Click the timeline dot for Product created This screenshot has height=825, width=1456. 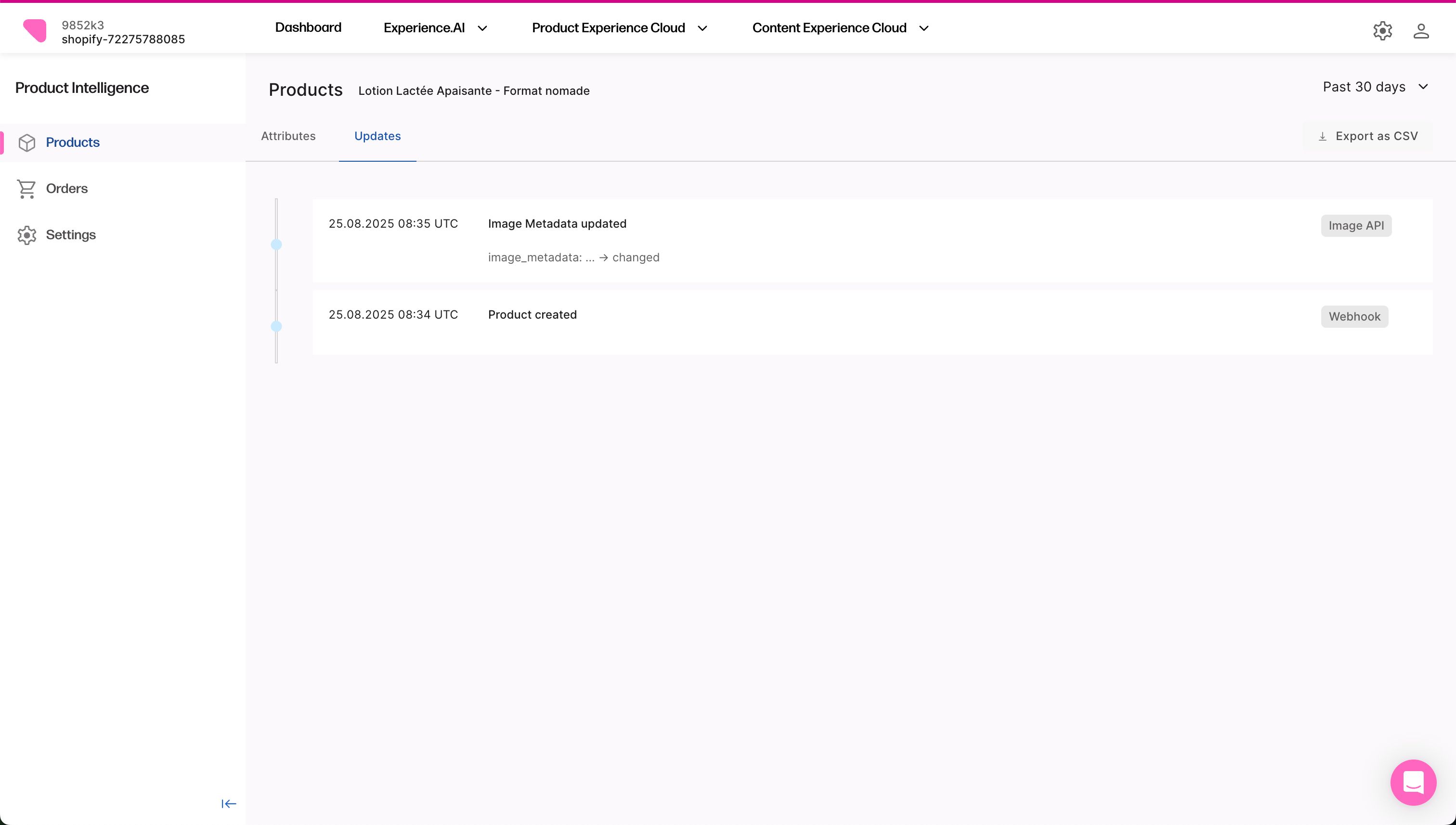pos(276,326)
